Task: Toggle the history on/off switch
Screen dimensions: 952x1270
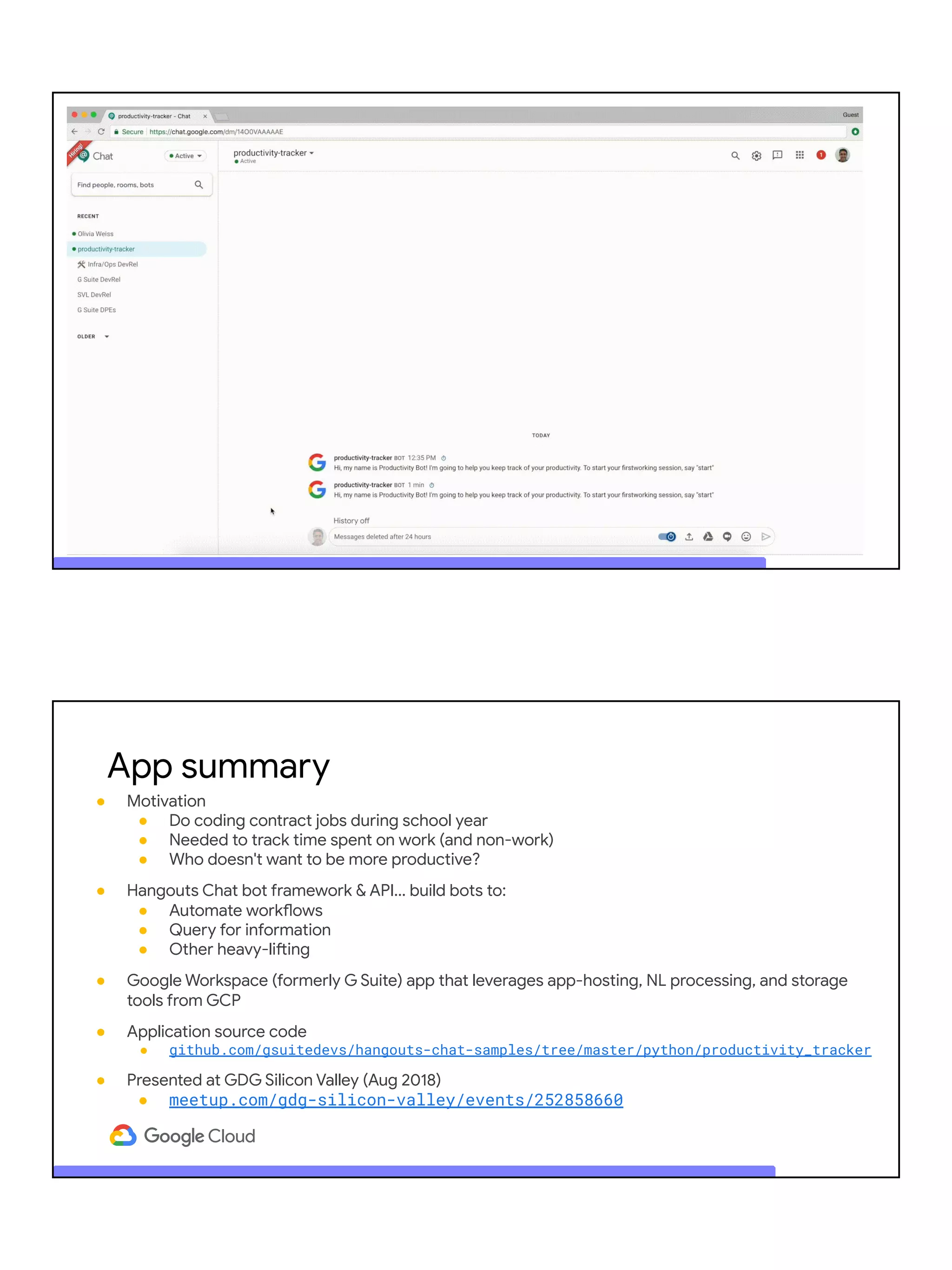Action: [667, 537]
